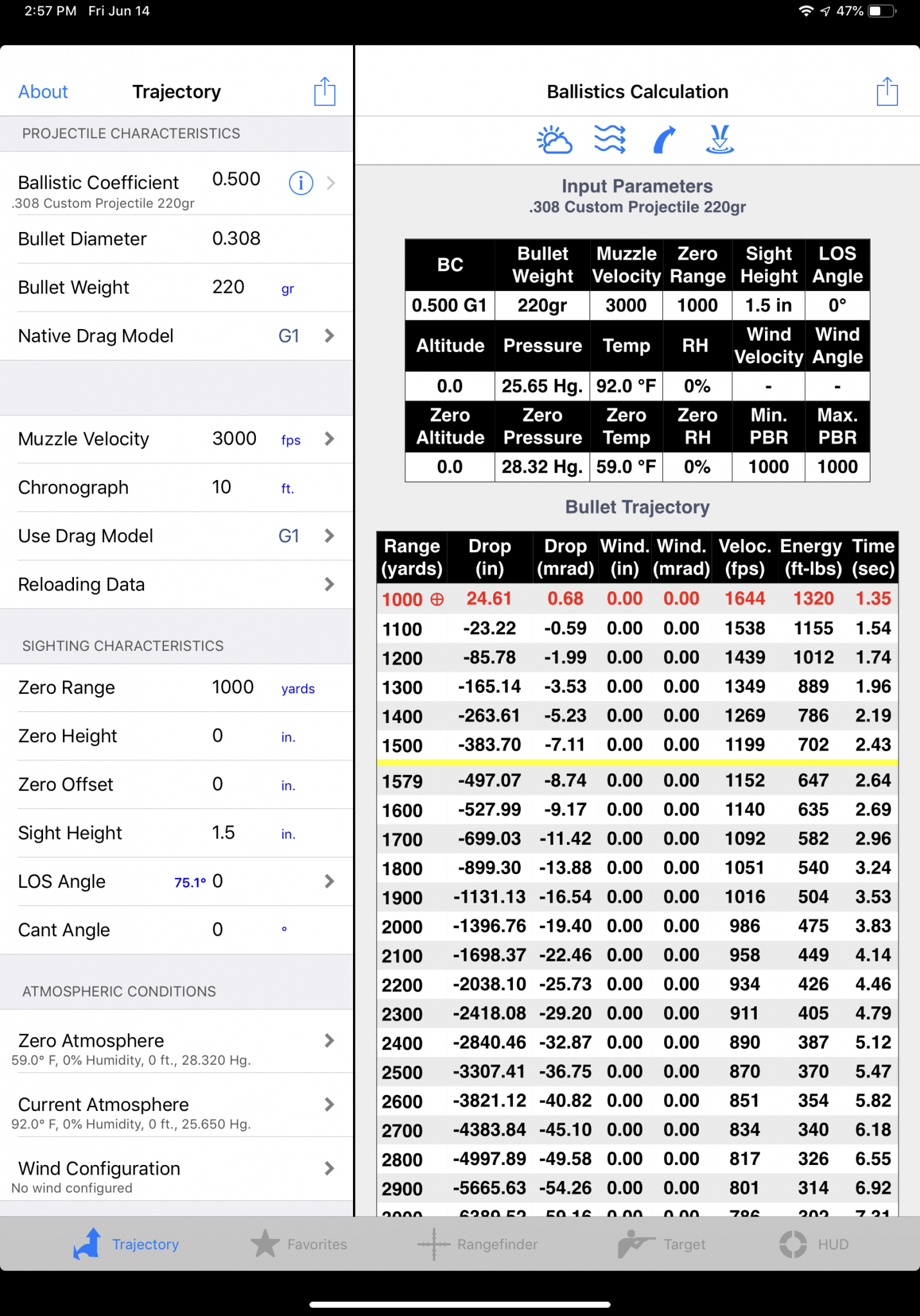
Task: Edit Bullet Weight value 220
Action: pyautogui.click(x=228, y=287)
